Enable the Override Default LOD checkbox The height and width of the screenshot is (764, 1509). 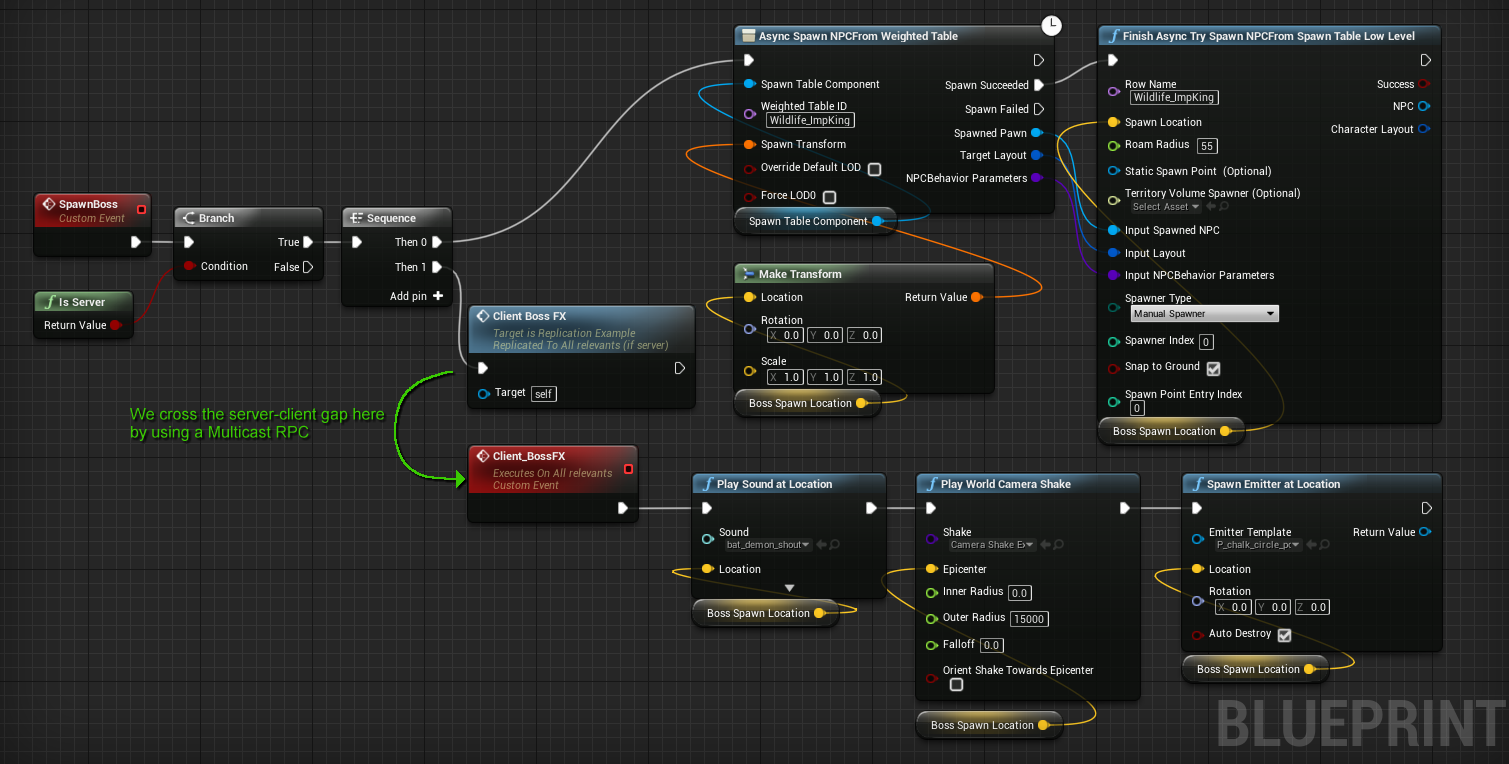pyautogui.click(x=874, y=169)
